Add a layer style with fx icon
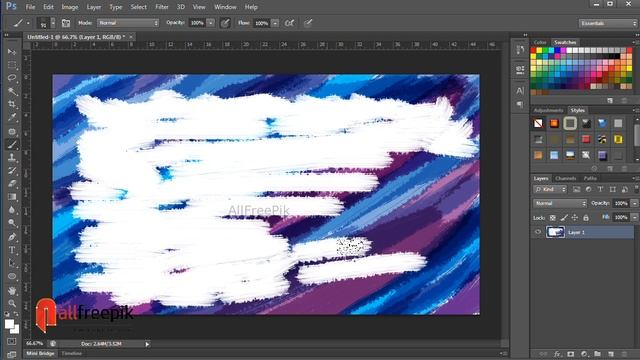The height and width of the screenshot is (360, 640). click(x=557, y=354)
